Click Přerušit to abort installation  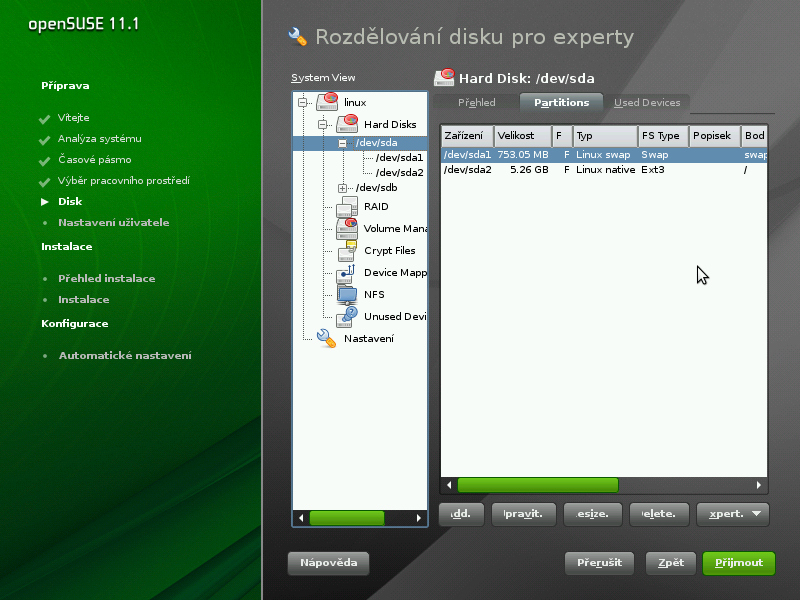coord(599,563)
